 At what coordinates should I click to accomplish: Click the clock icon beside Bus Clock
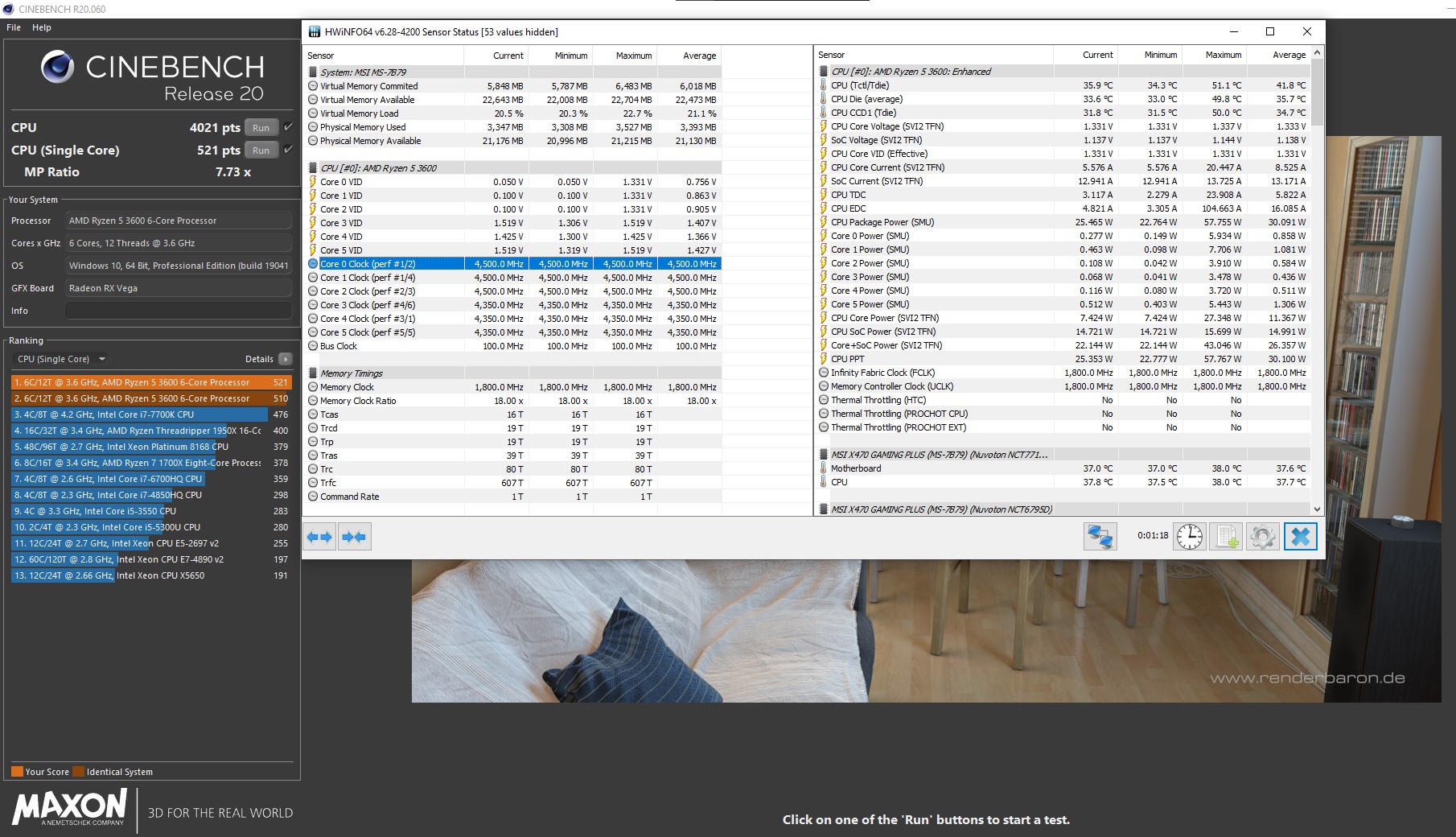click(x=313, y=346)
